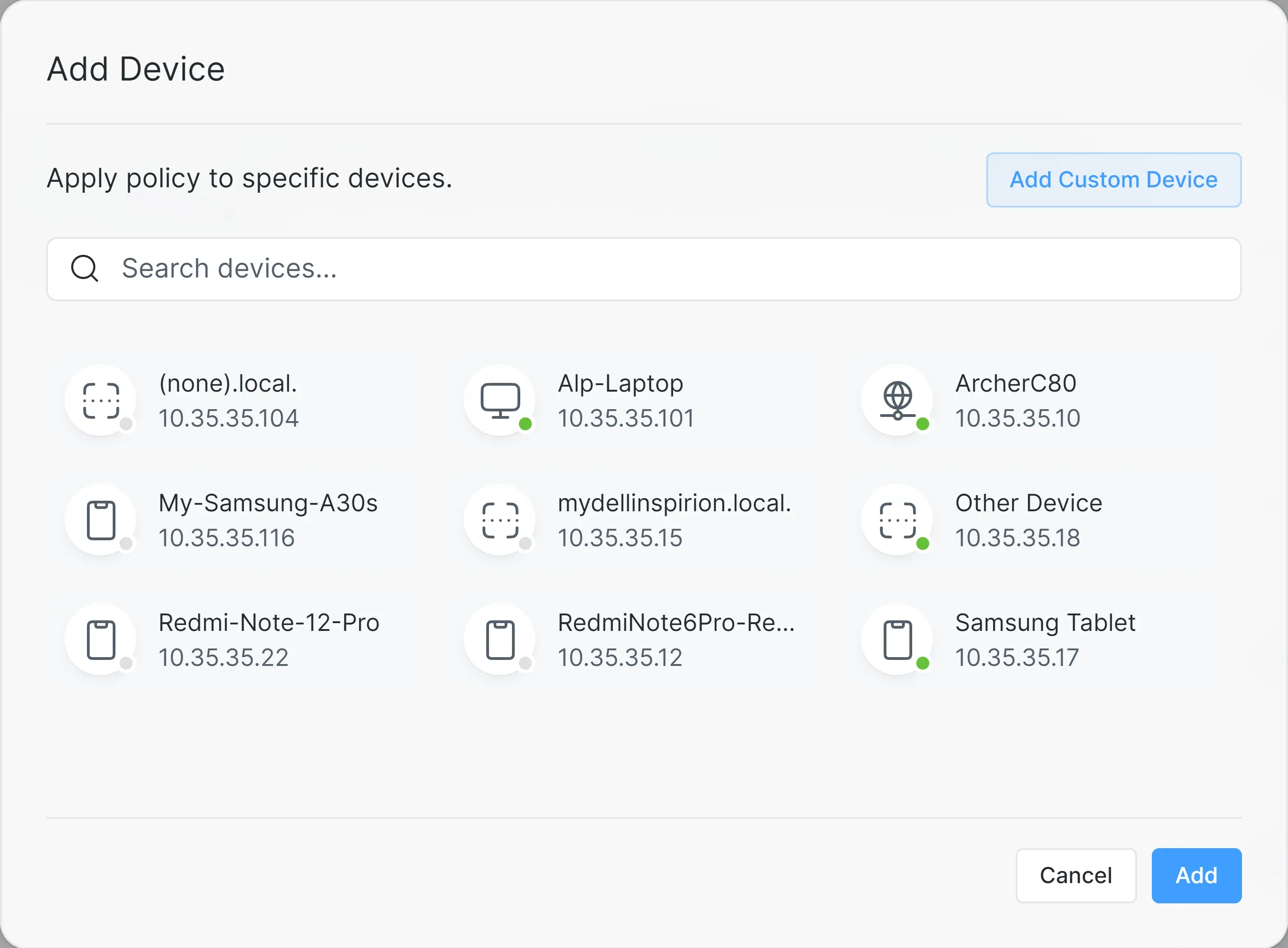Viewport: 1288px width, 948px height.
Task: Click the search magnifier icon
Action: [x=84, y=269]
